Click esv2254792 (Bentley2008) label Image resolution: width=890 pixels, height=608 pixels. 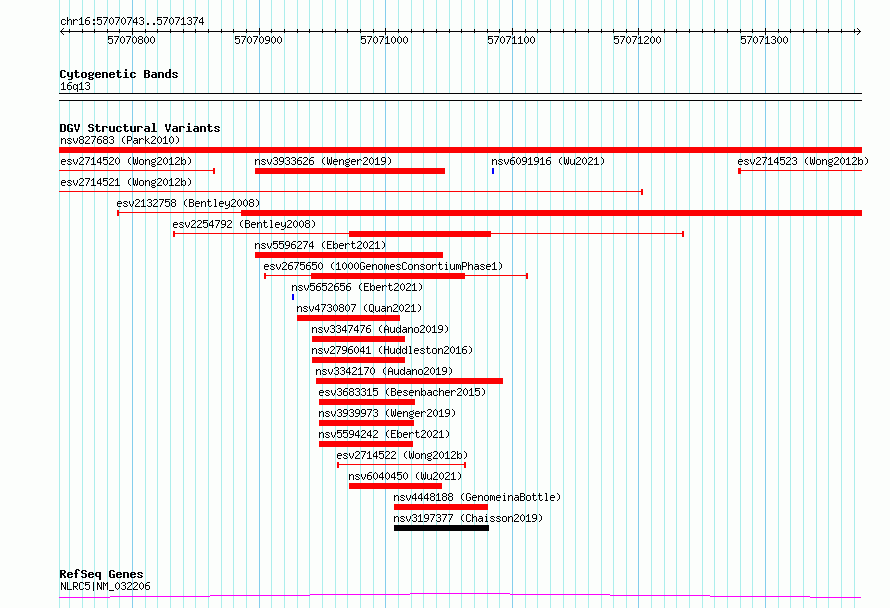pyautogui.click(x=244, y=224)
